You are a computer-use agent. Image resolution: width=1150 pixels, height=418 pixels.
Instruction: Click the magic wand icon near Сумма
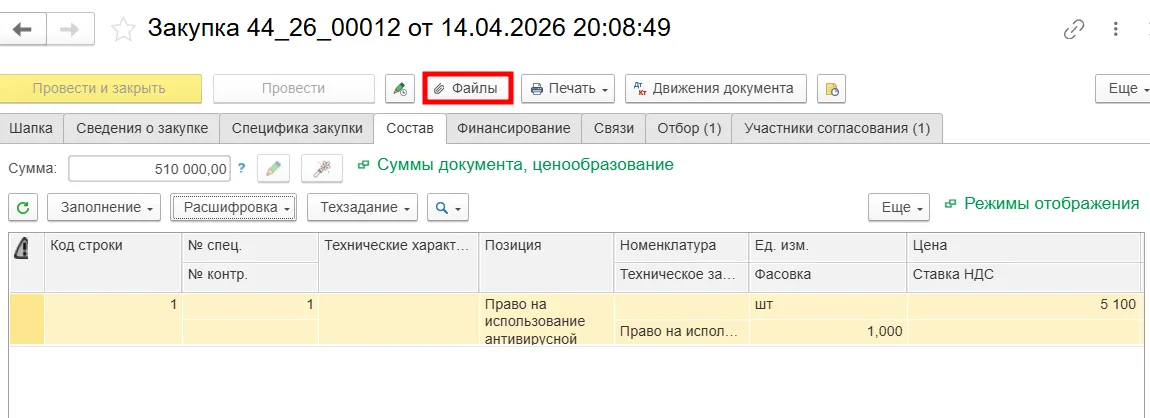click(322, 169)
